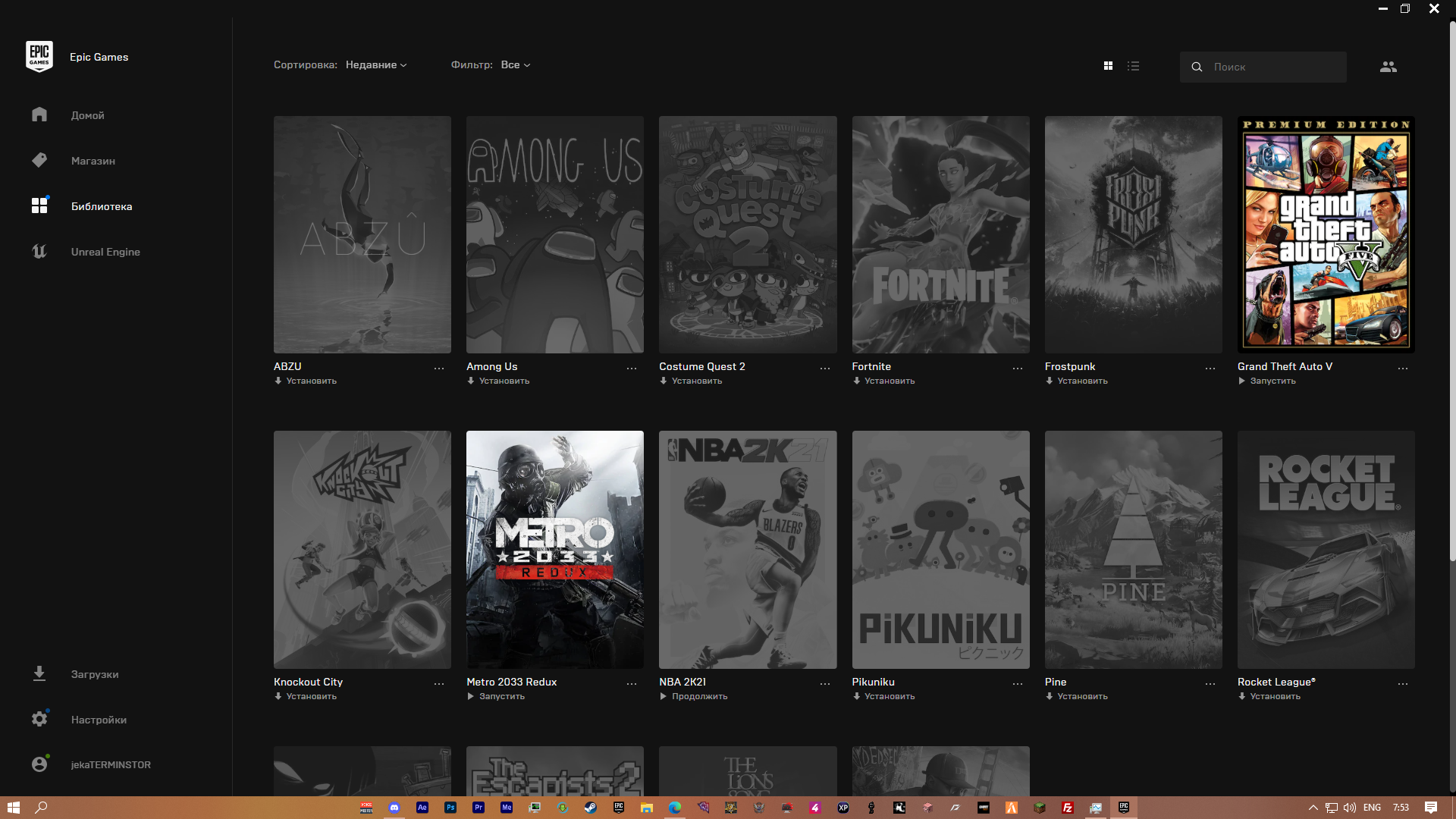This screenshot has height=819, width=1456.
Task: Launch Grand Theft Auto V via 'Запустить'
Action: click(x=1267, y=381)
